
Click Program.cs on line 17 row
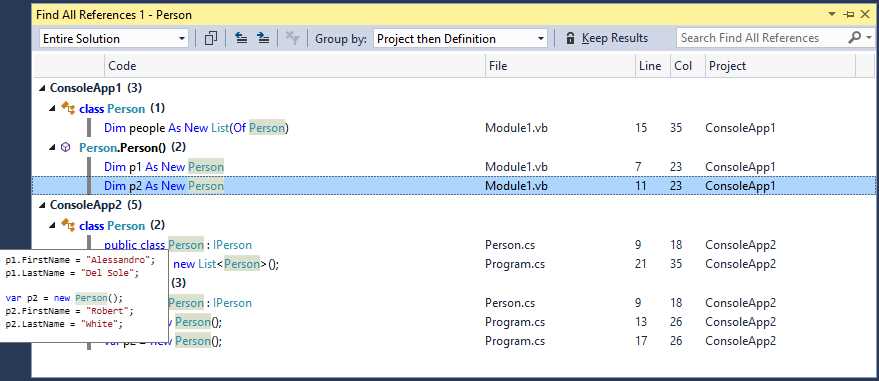(515, 341)
